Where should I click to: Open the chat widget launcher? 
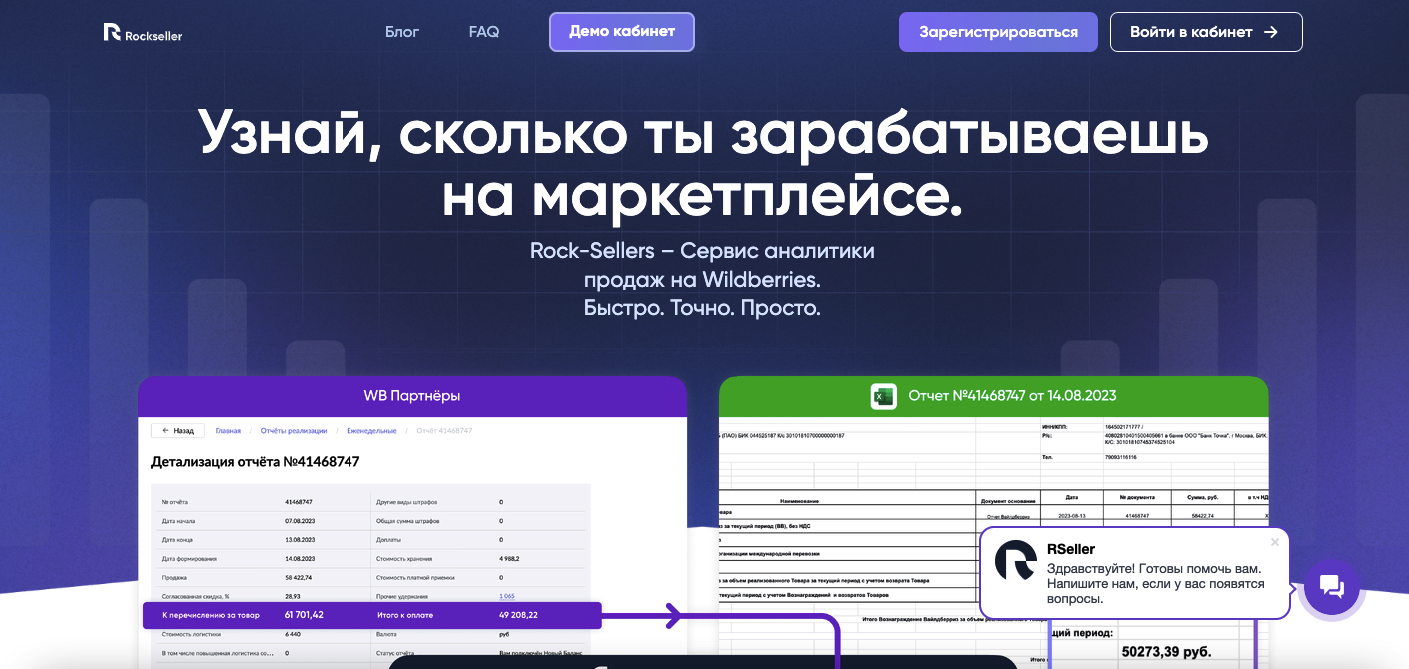tap(1331, 586)
